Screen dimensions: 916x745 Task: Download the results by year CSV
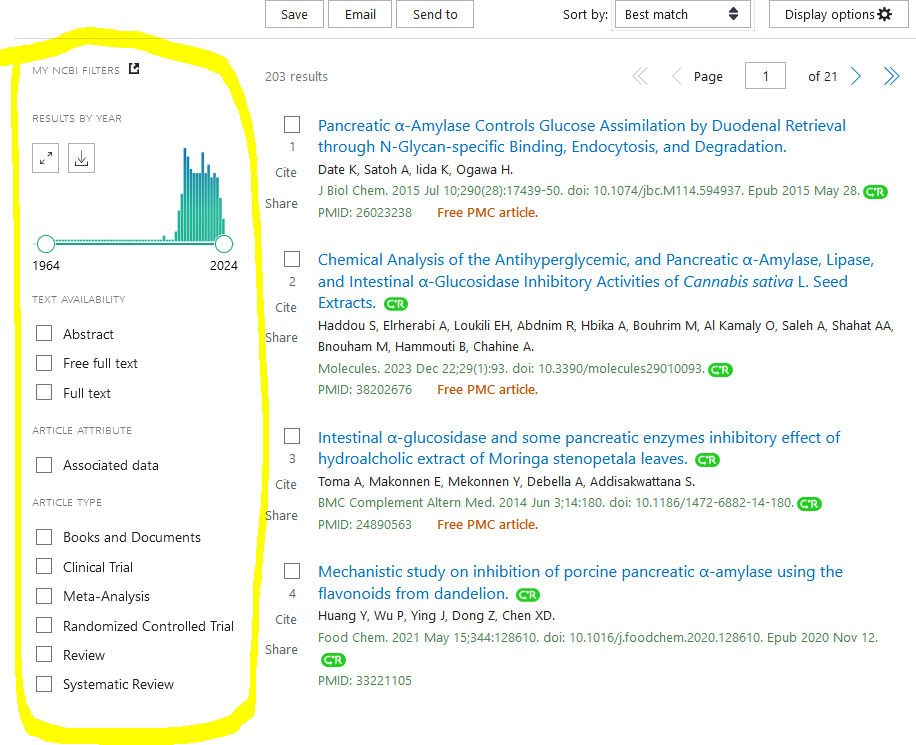point(81,158)
